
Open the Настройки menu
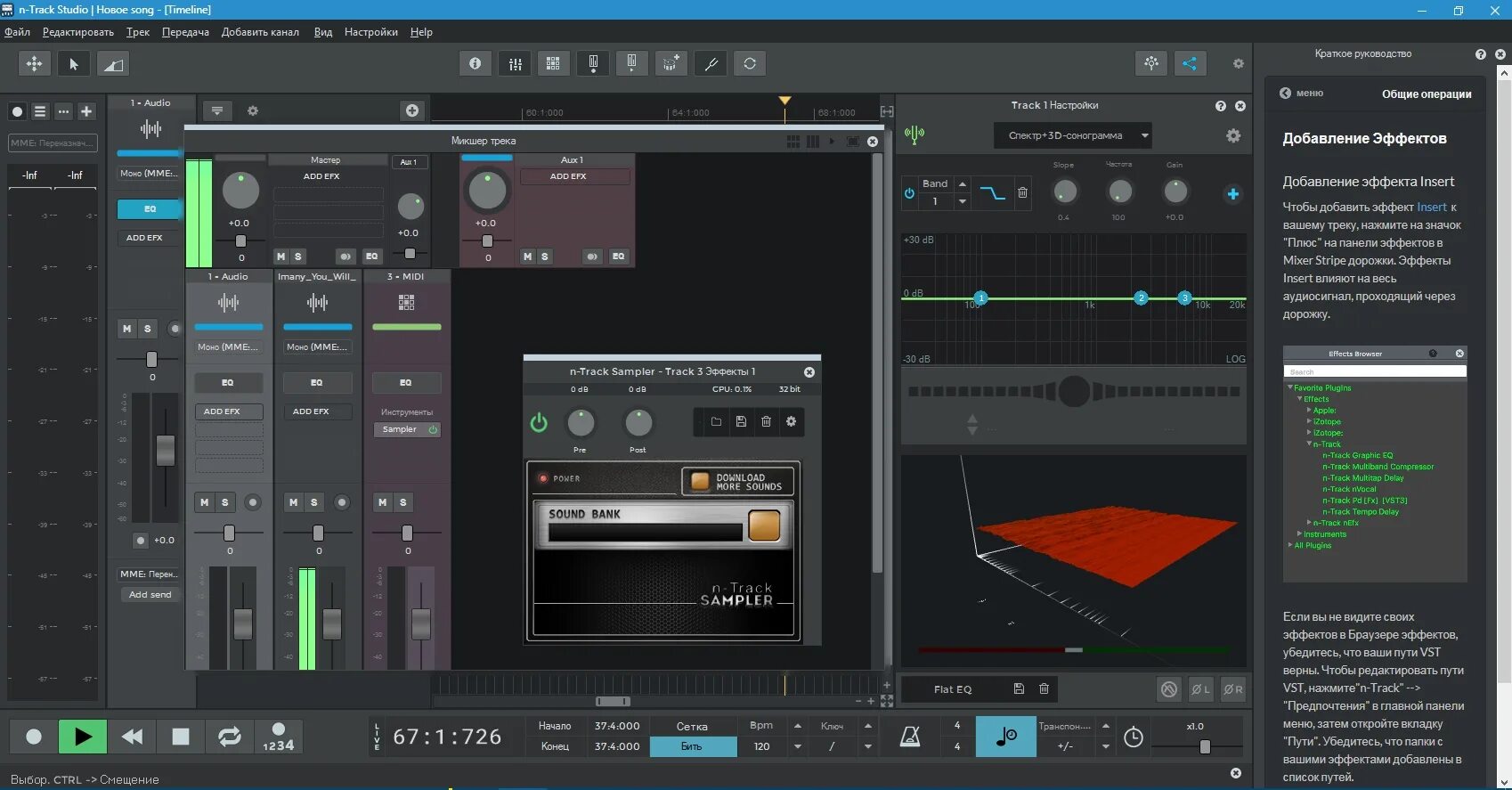[x=371, y=32]
